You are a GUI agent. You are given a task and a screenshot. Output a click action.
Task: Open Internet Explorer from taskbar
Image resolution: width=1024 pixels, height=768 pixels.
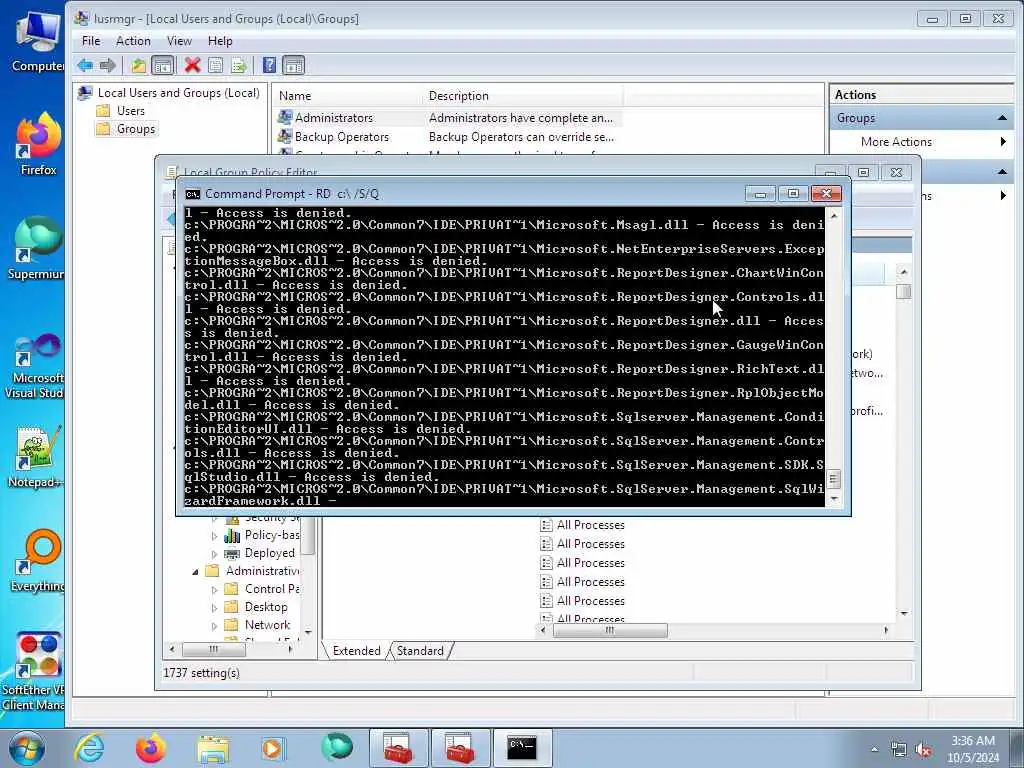pos(89,748)
